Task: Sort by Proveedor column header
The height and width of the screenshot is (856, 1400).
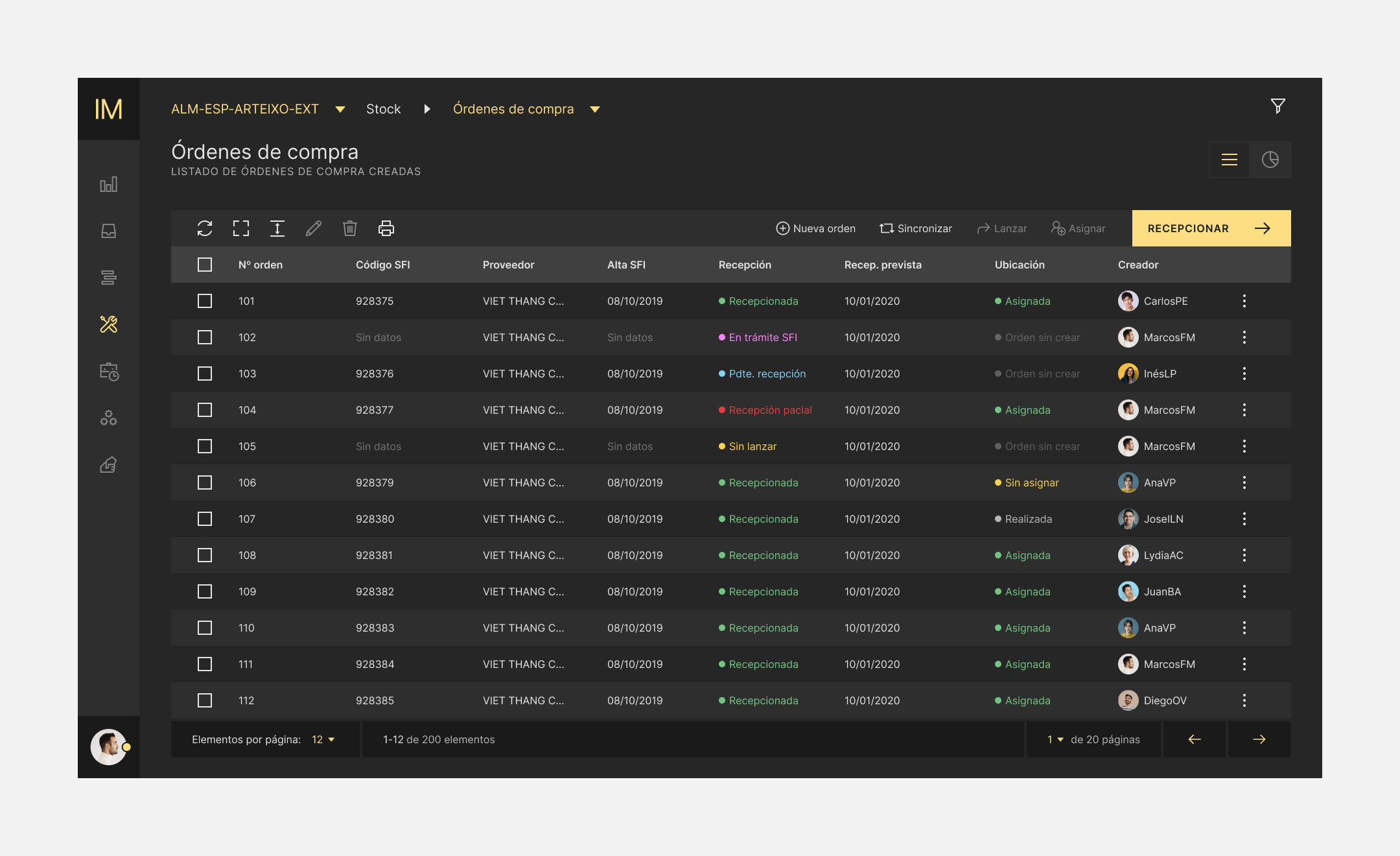Action: [509, 265]
